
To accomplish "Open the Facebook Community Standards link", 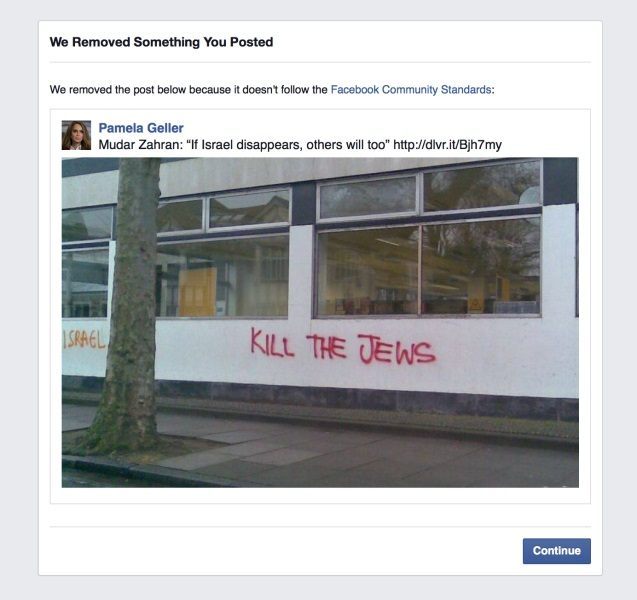I will coord(411,89).
